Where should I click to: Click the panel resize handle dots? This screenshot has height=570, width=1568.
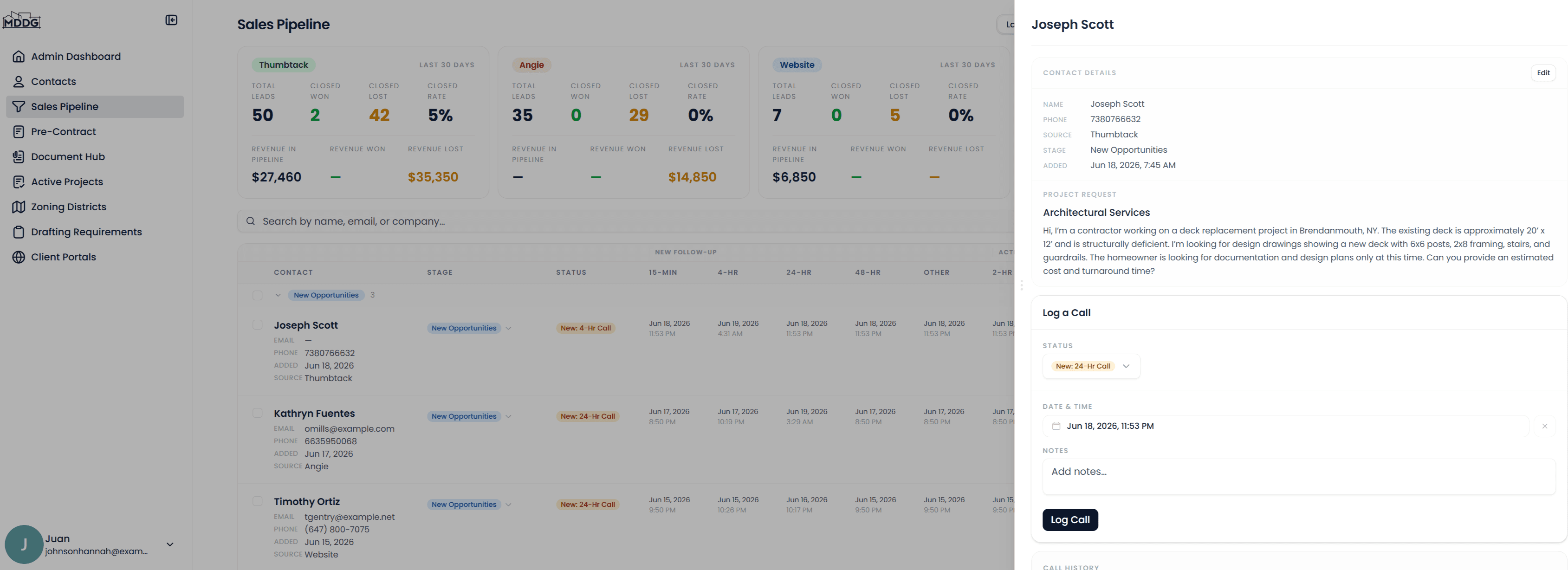(x=1021, y=285)
